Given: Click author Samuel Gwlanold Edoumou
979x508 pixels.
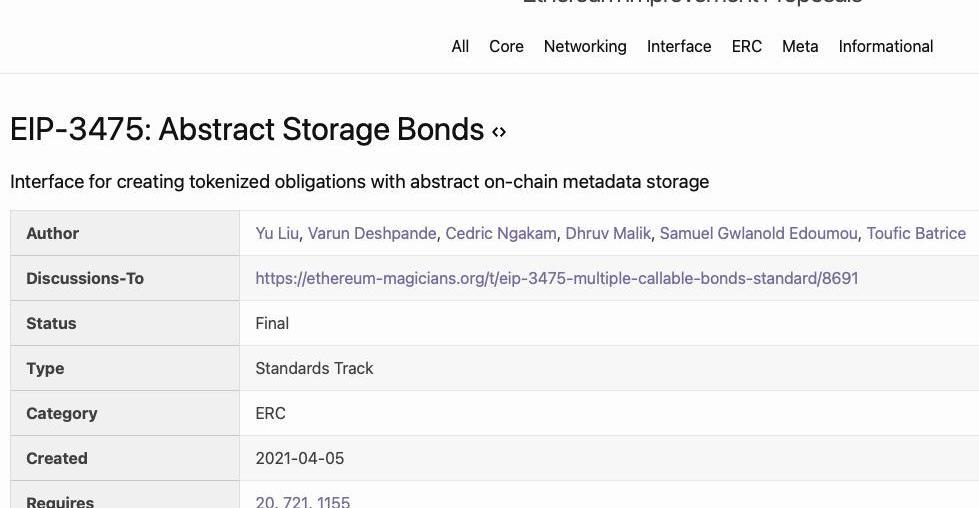Looking at the screenshot, I should [x=758, y=233].
